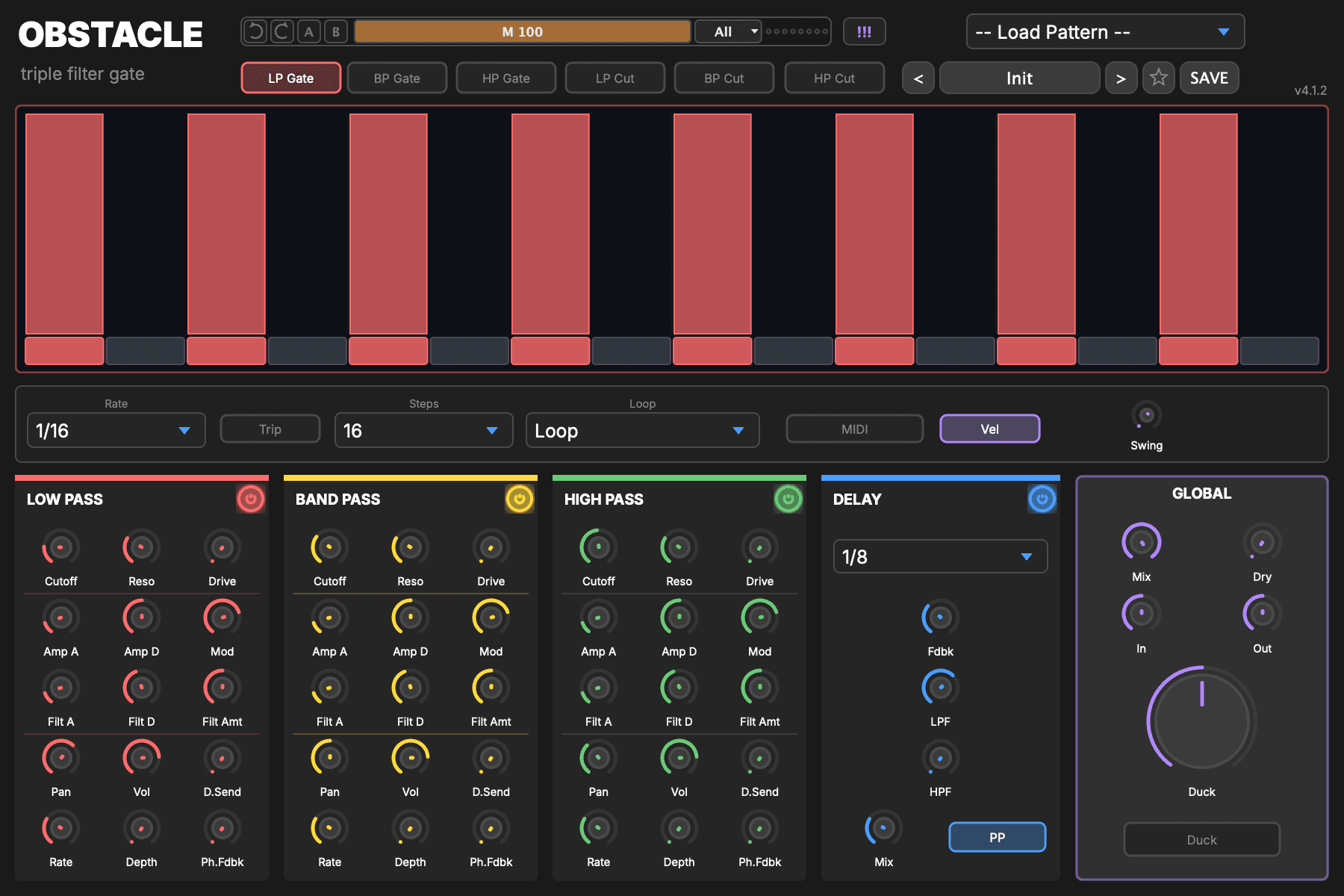Click the redo arrow icon
The image size is (1344, 896).
281,31
